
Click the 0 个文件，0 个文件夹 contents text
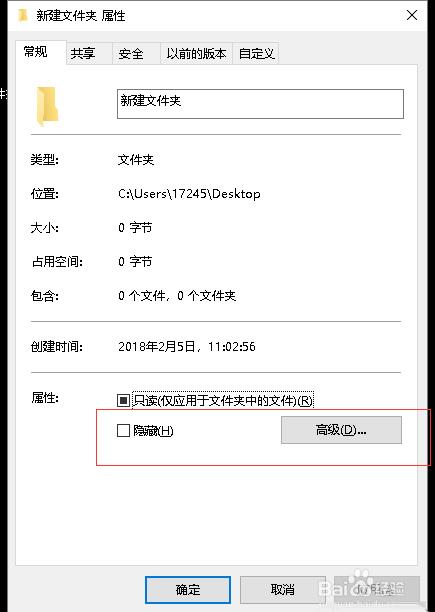tap(177, 295)
